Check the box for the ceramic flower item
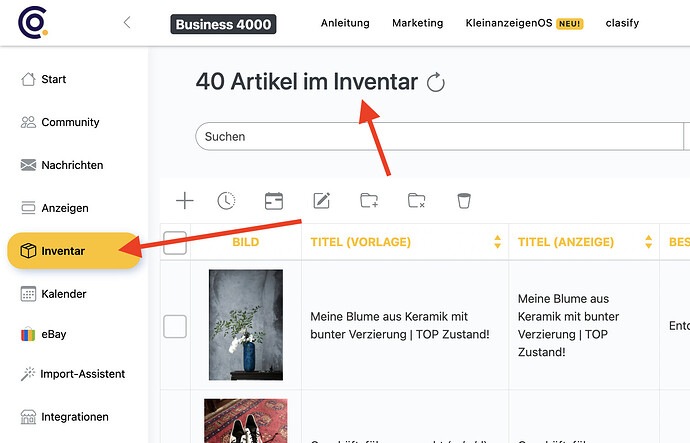 [x=175, y=325]
